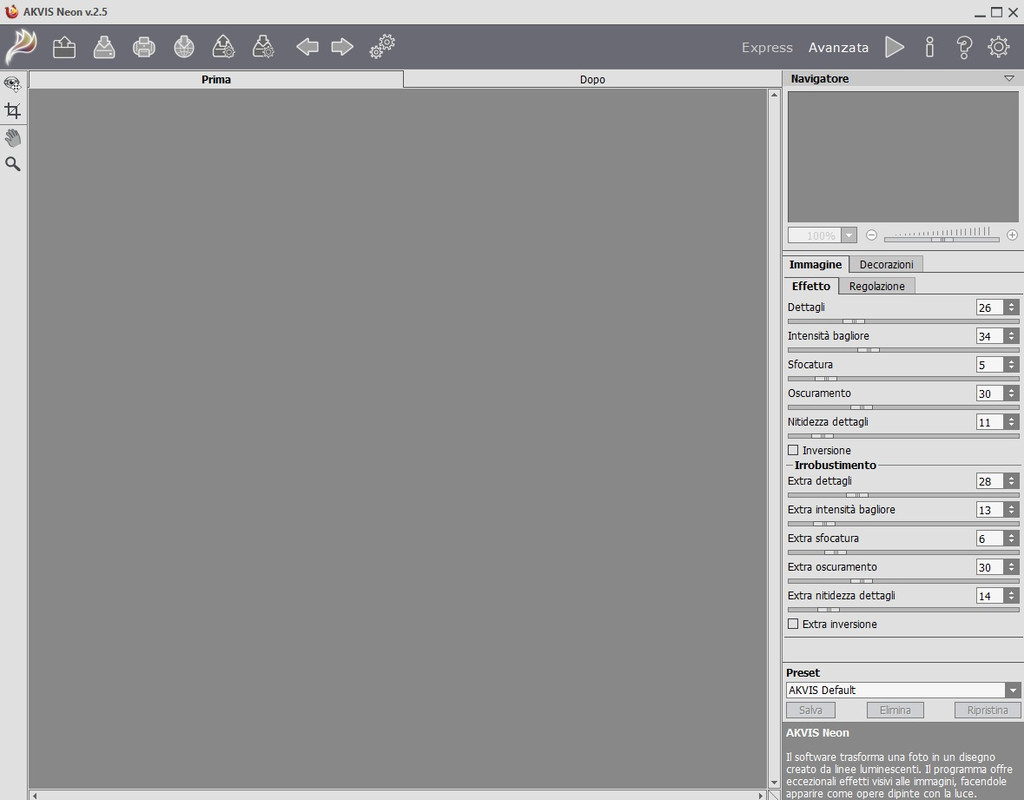1024x800 pixels.
Task: Run processing with the play triangle
Action: (895, 47)
